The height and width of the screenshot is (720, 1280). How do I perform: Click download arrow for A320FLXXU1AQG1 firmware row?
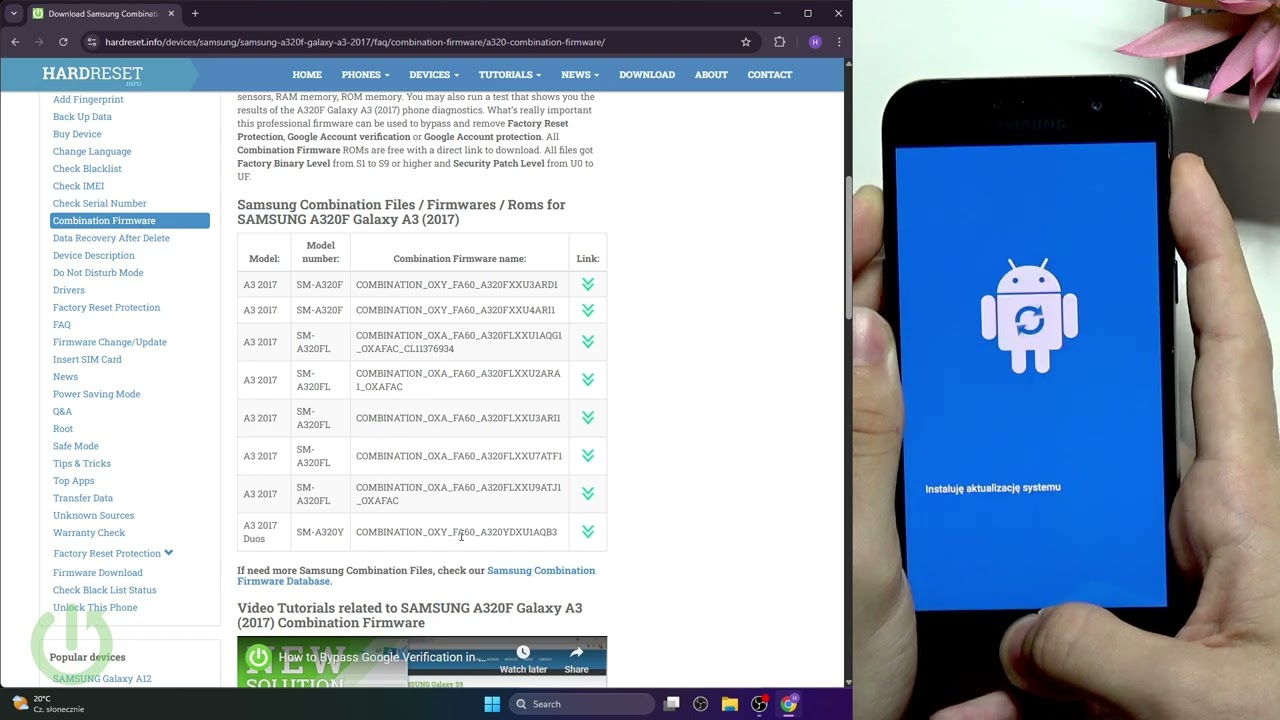tap(588, 342)
